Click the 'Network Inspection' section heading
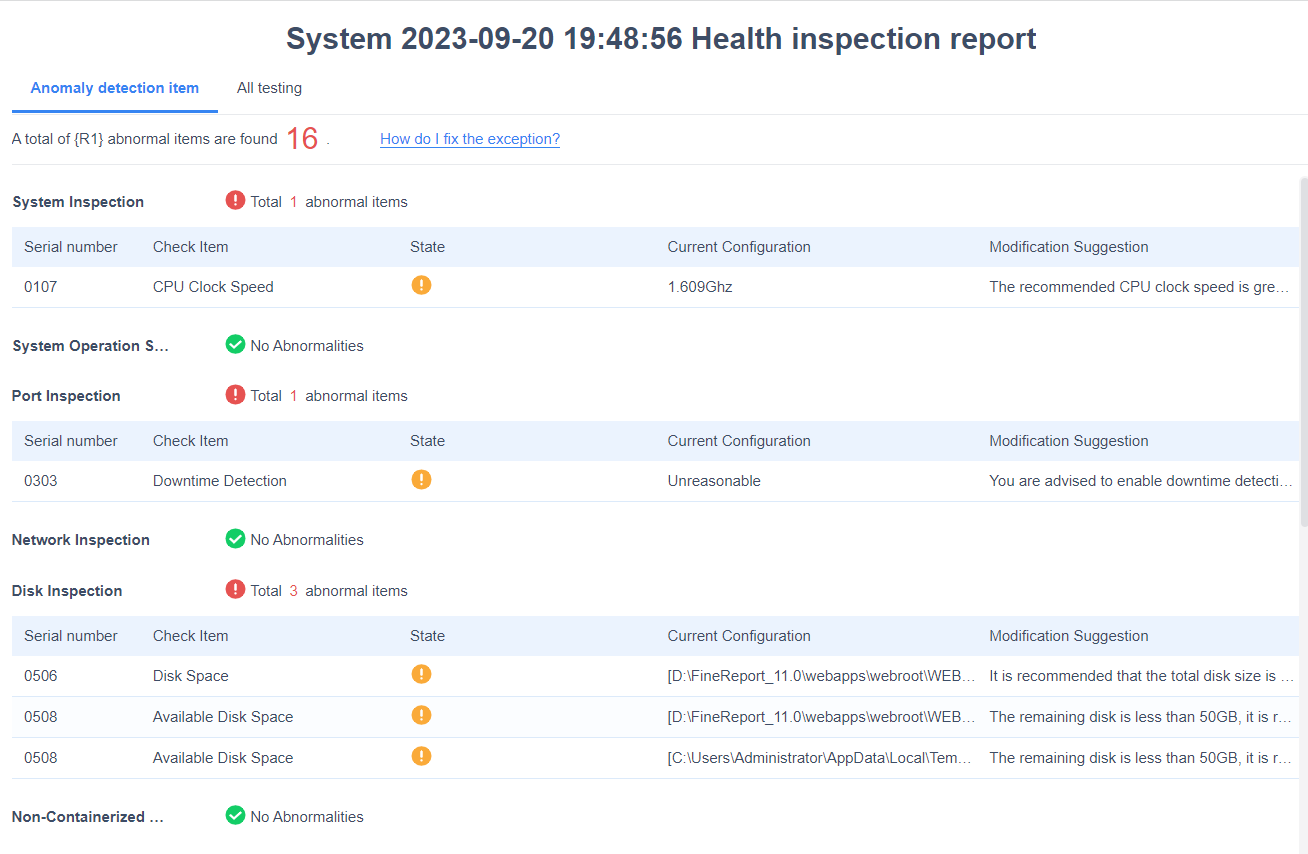The width and height of the screenshot is (1308, 854). coord(81,540)
